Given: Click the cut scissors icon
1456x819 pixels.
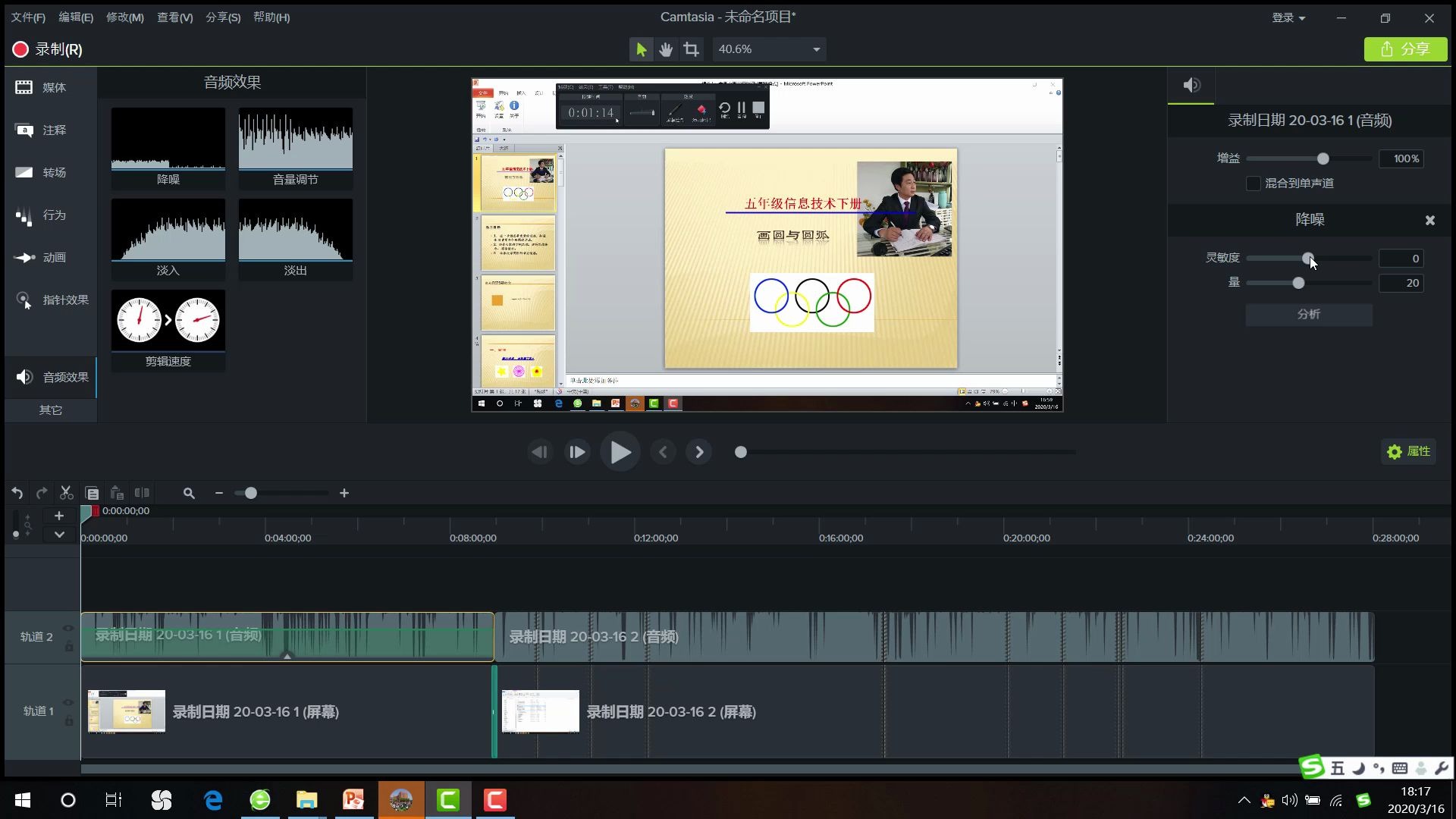Looking at the screenshot, I should pos(66,493).
